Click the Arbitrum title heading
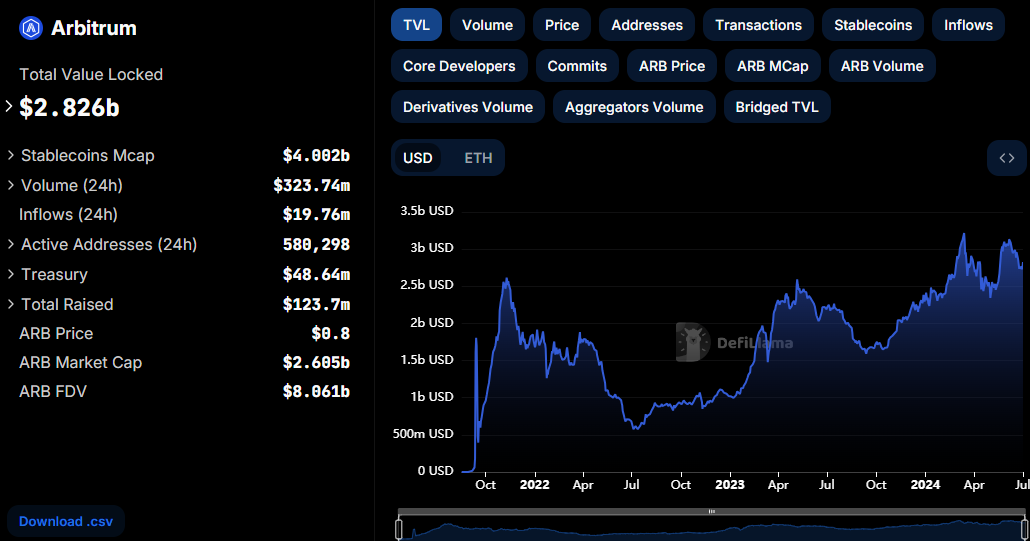 (x=94, y=28)
